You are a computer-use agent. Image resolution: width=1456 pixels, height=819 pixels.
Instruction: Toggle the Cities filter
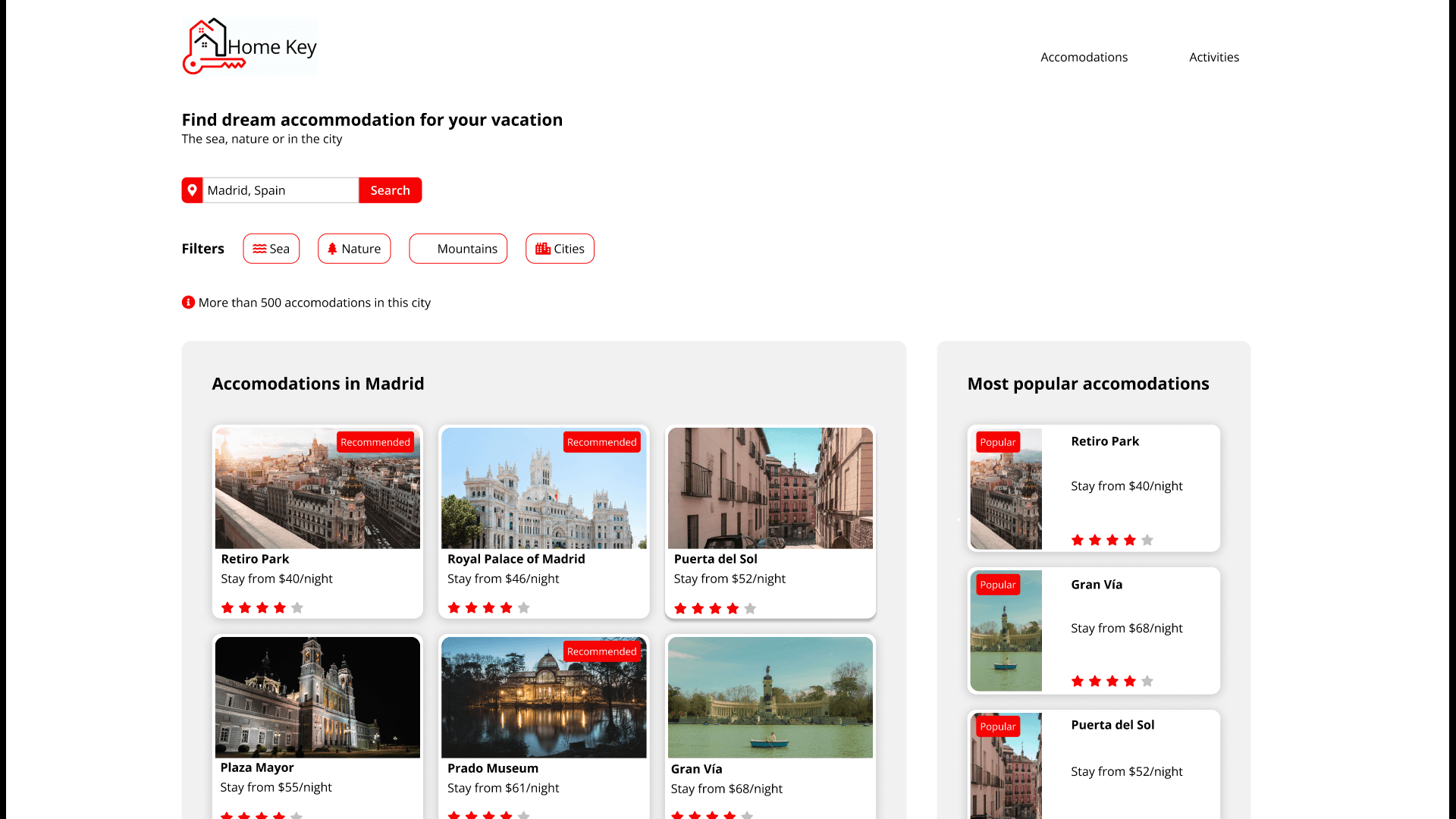click(x=560, y=249)
